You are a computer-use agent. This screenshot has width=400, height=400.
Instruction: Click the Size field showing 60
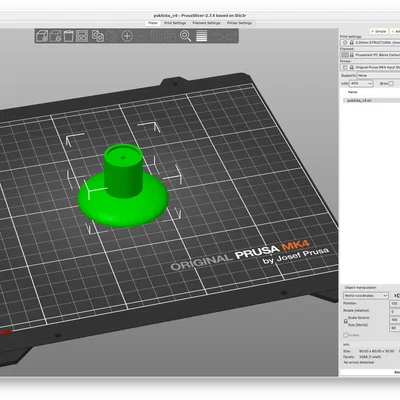[395, 328]
